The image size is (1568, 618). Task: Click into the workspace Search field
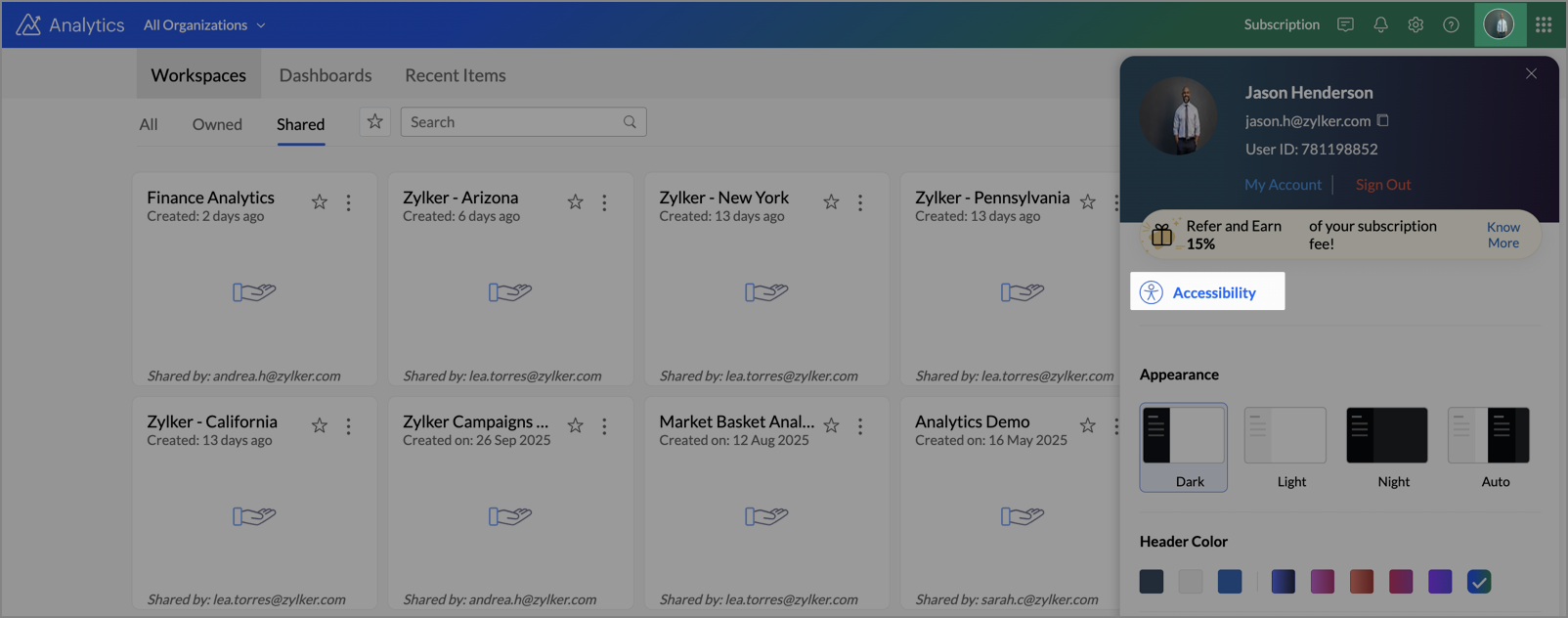(x=513, y=122)
